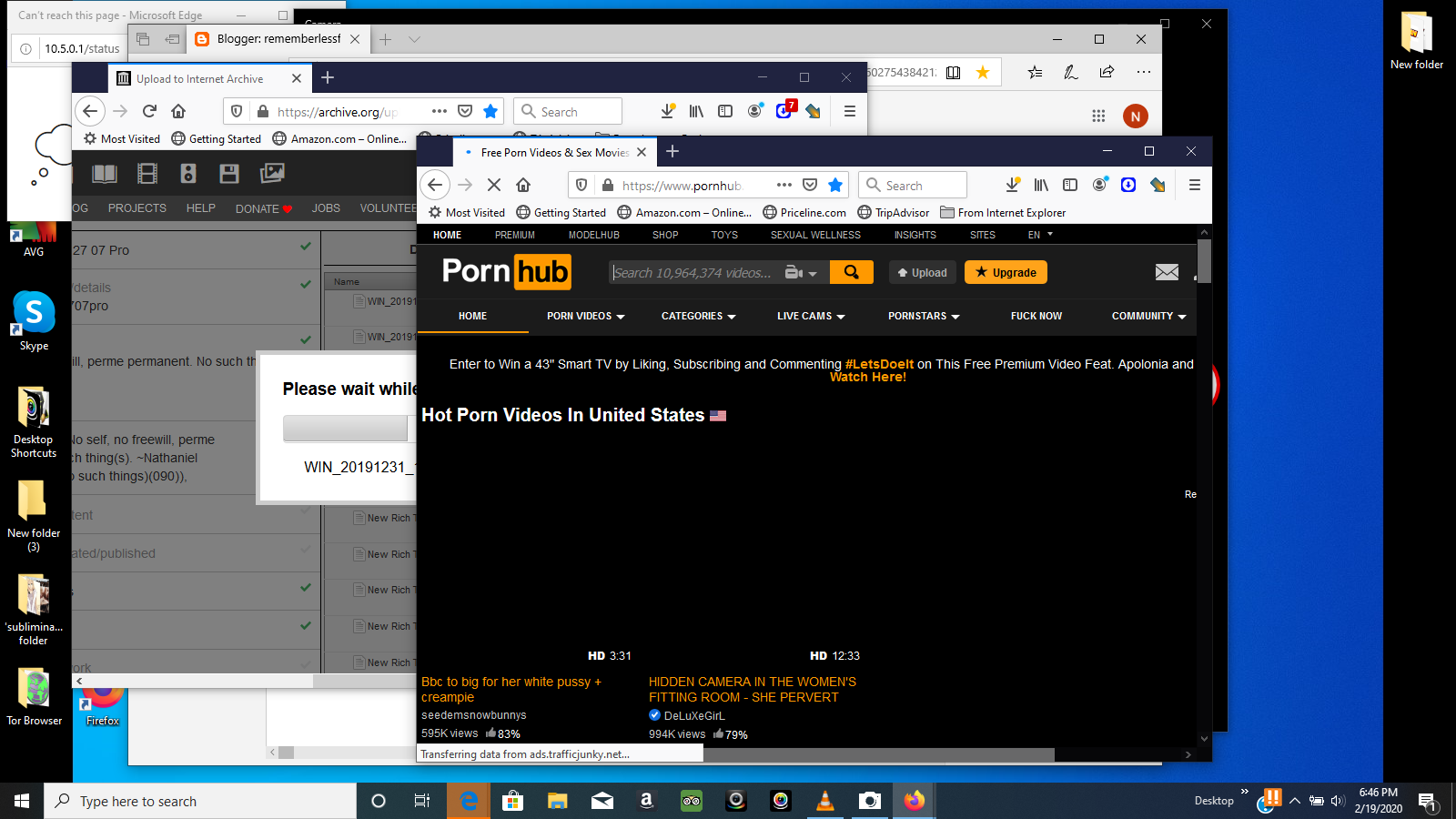This screenshot has width=1456, height=819.
Task: Open the archive.org video film icon
Action: [x=147, y=173]
